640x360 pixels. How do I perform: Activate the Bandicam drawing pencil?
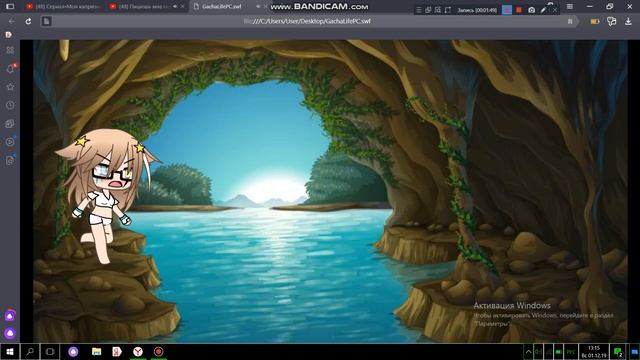point(543,10)
